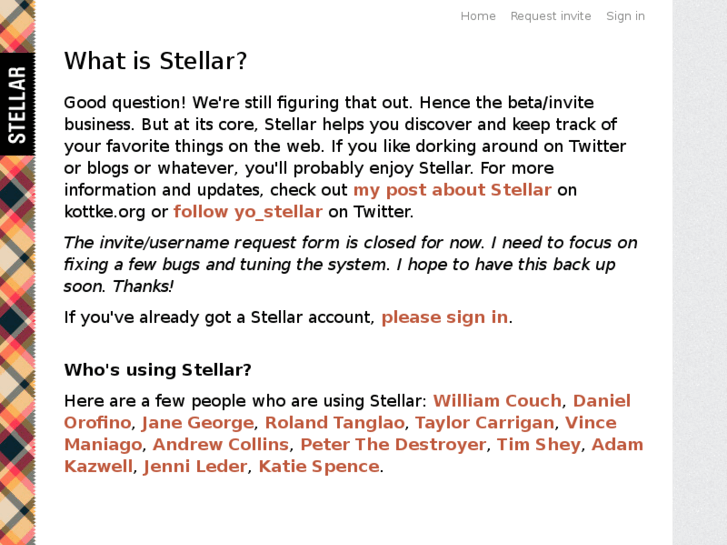This screenshot has width=727, height=545.
Task: Open Daniel Orofino's profile link
Action: click(601, 401)
